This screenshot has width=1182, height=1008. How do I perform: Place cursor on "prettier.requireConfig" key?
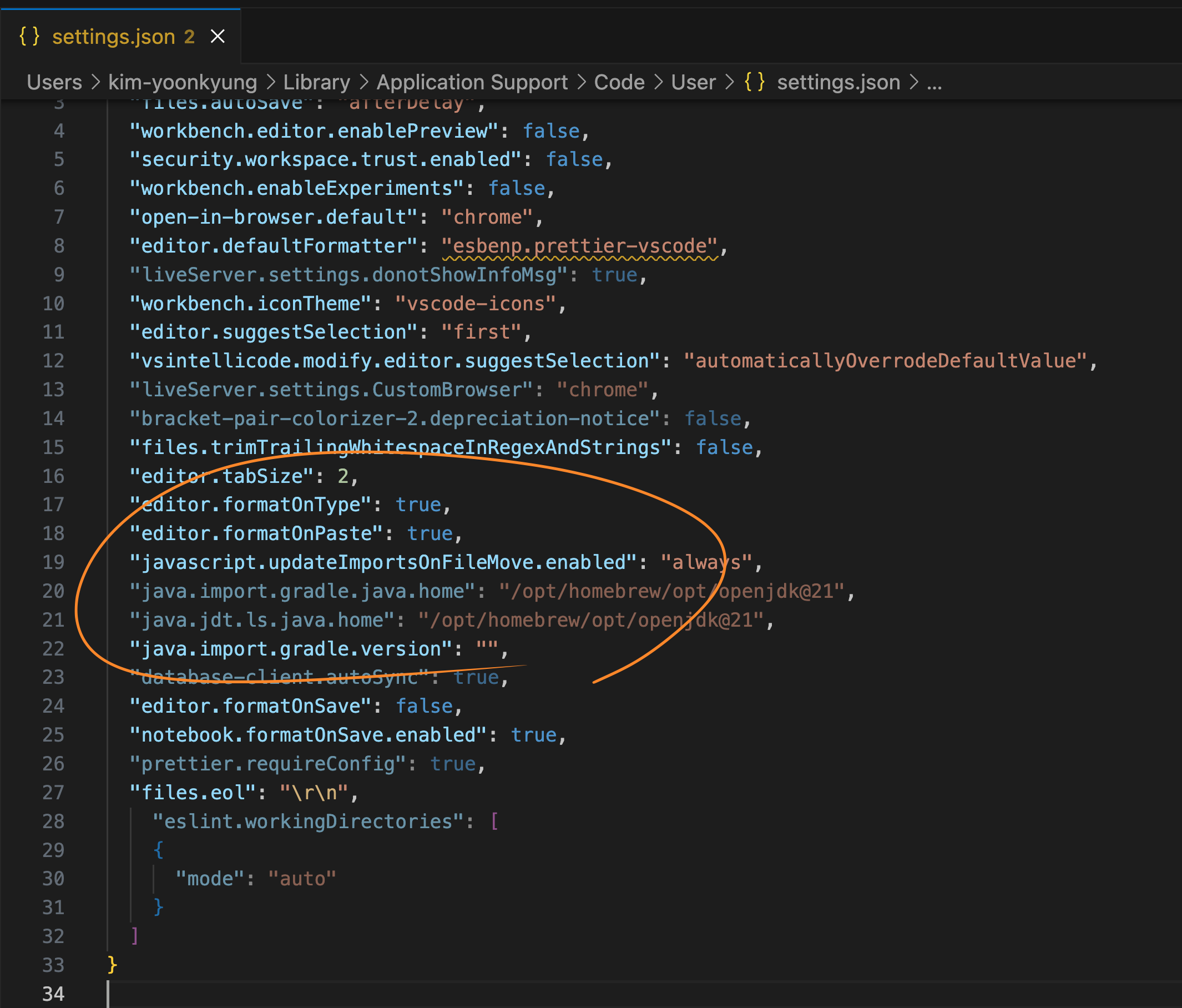(268, 764)
